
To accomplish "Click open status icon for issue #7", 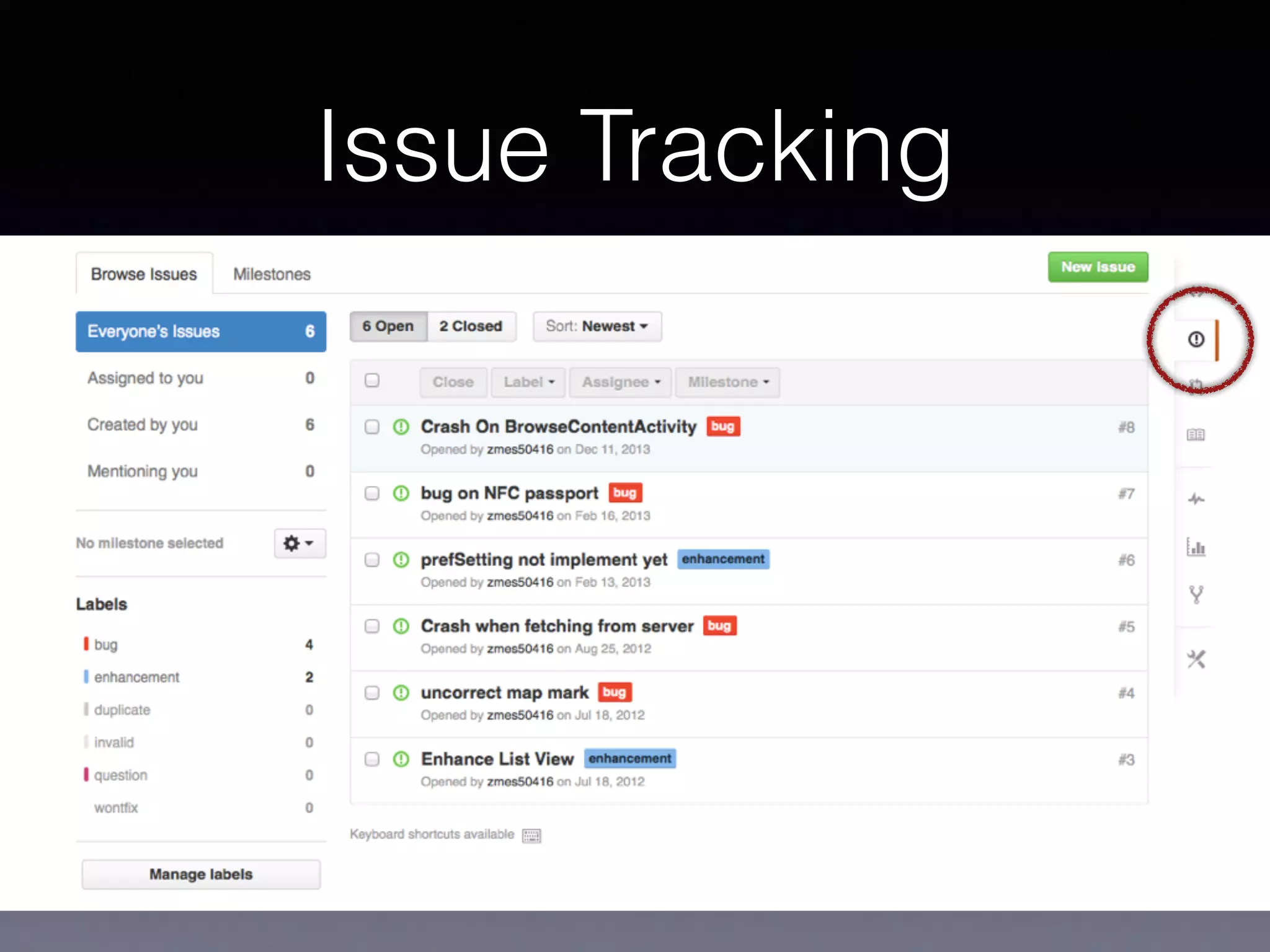I will pyautogui.click(x=401, y=493).
